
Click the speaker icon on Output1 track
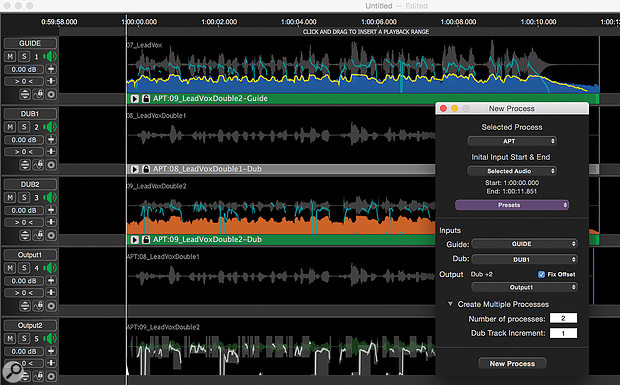[x=50, y=268]
